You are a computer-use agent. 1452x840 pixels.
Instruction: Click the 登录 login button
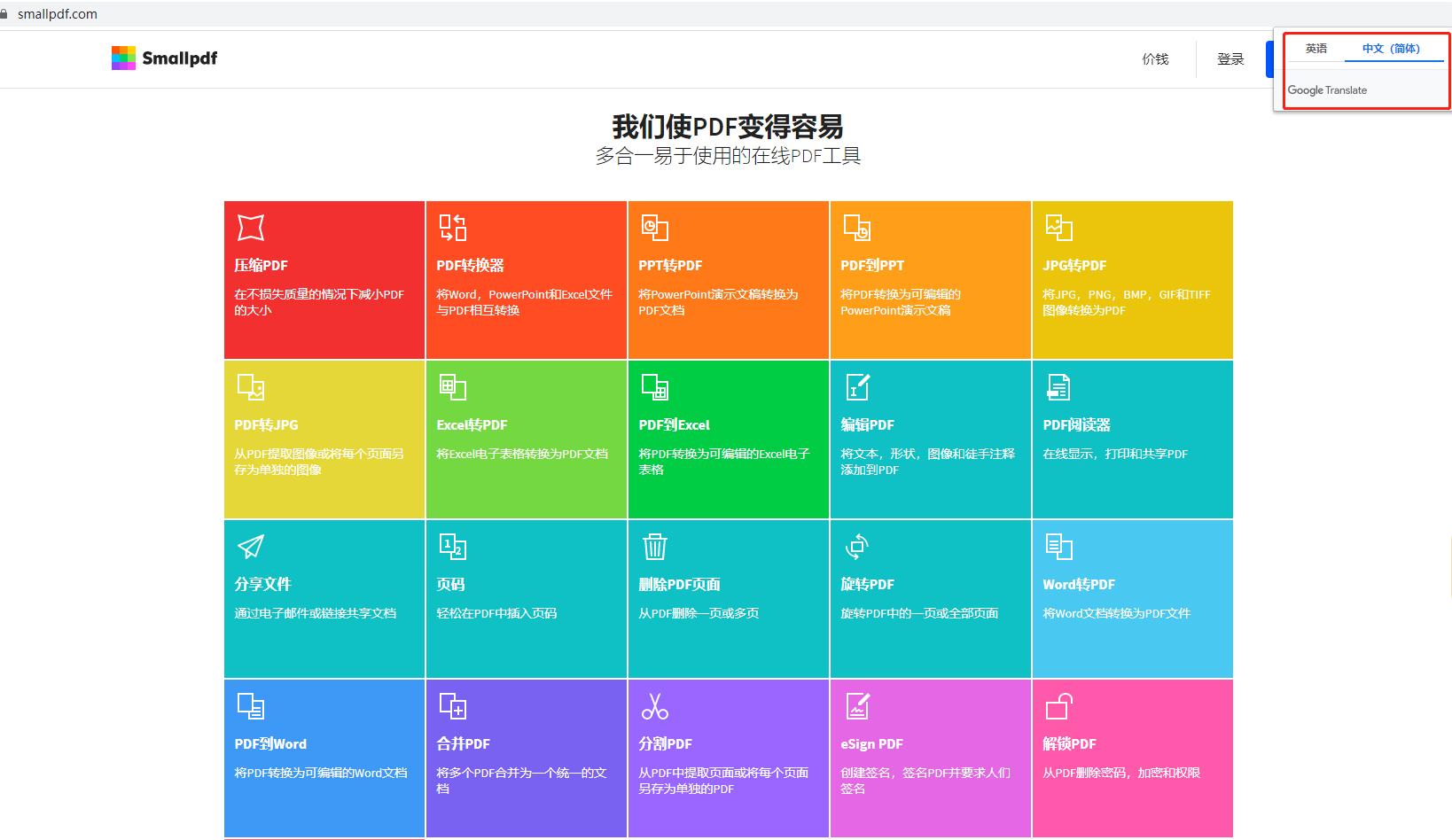[1230, 58]
